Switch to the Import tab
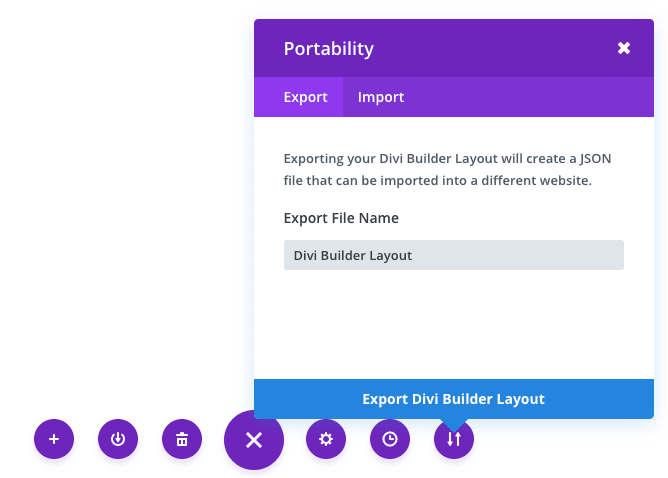This screenshot has width=668, height=478. (x=381, y=97)
